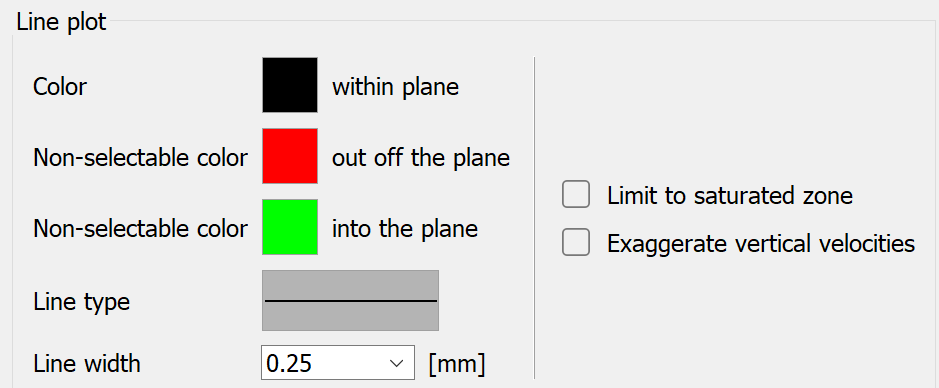Screen dimensions: 939x388
Task: Tick the Exaggerate vertical velocities checkbox
Action: (x=575, y=243)
